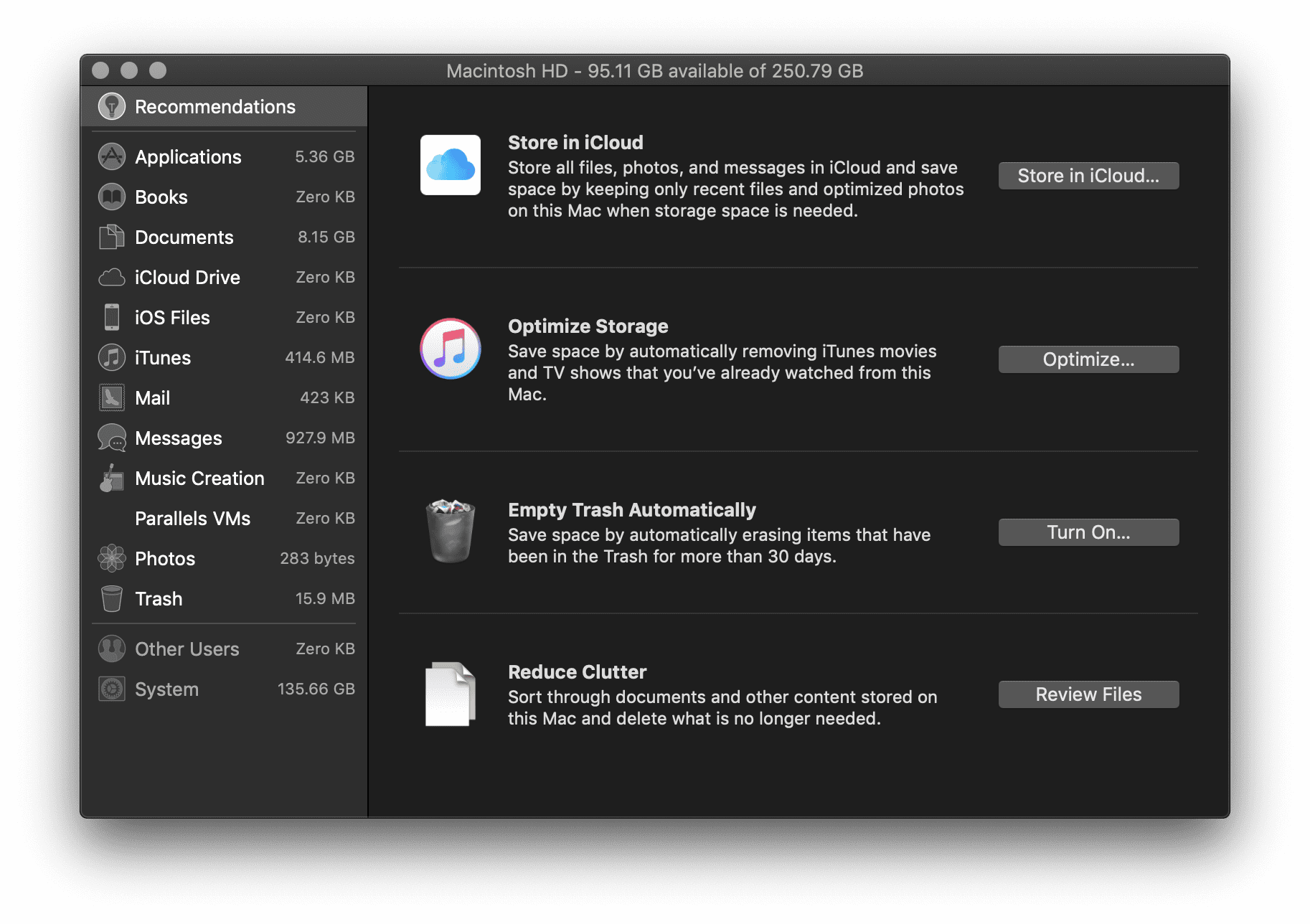This screenshot has height=924, width=1310.
Task: Click the Books icon in the sidebar
Action: [x=112, y=197]
